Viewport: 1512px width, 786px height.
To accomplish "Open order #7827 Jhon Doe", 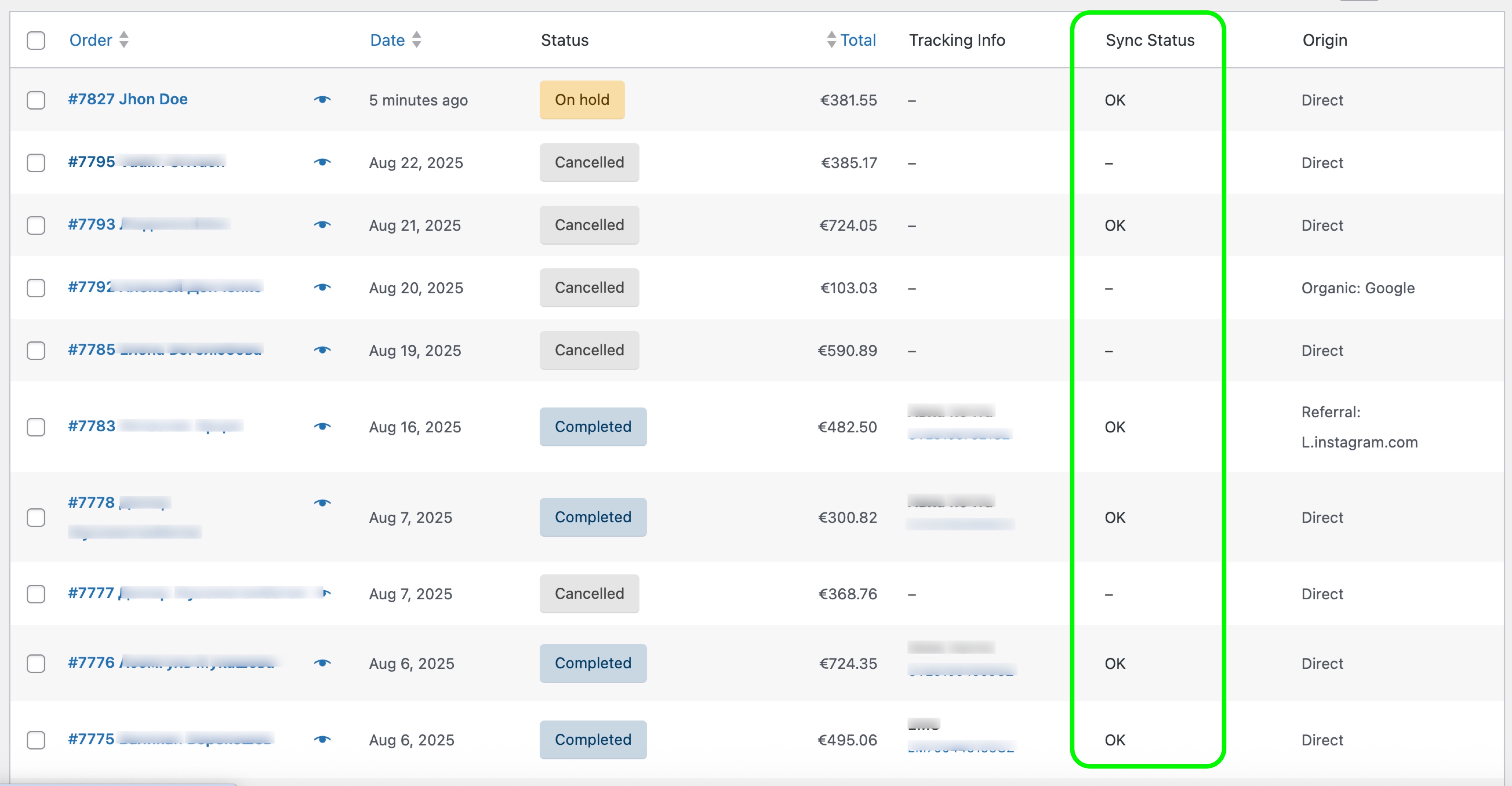I will coord(128,99).
